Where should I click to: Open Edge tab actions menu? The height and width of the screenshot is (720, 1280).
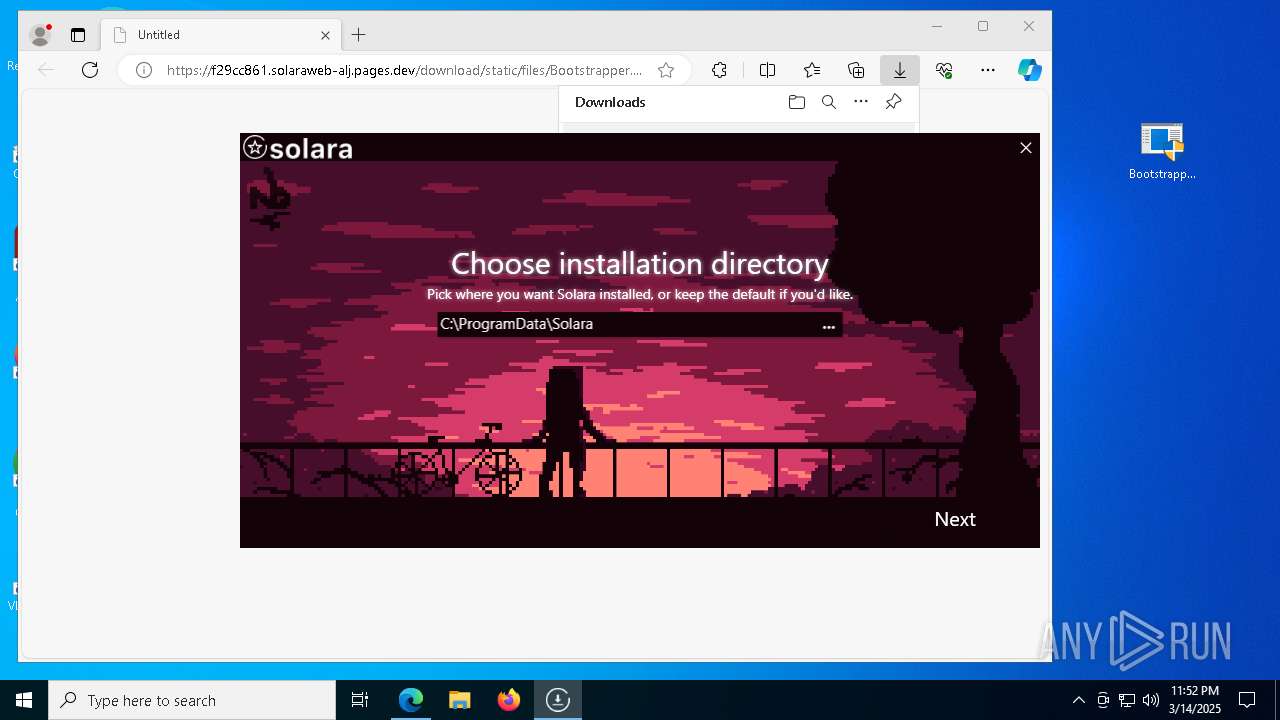point(78,35)
